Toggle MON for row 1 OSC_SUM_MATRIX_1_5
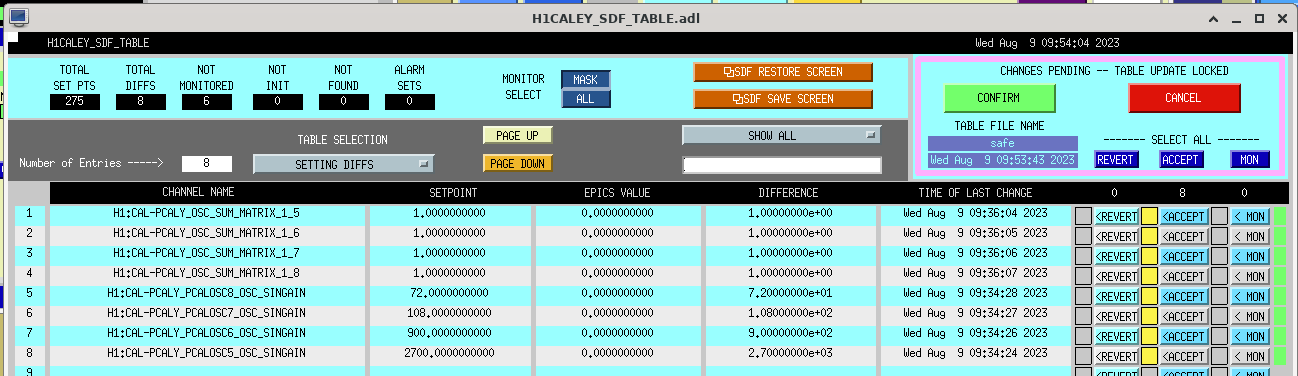 pos(1250,216)
